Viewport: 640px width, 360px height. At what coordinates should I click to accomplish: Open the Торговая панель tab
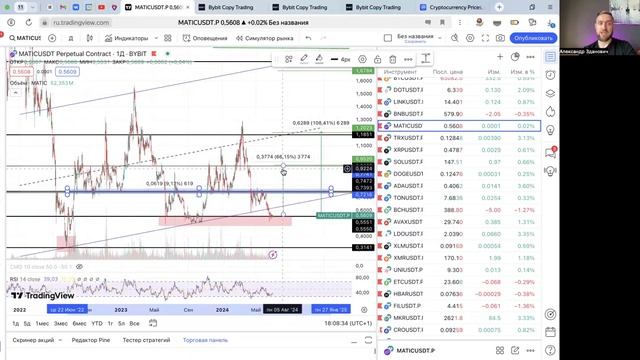click(205, 340)
